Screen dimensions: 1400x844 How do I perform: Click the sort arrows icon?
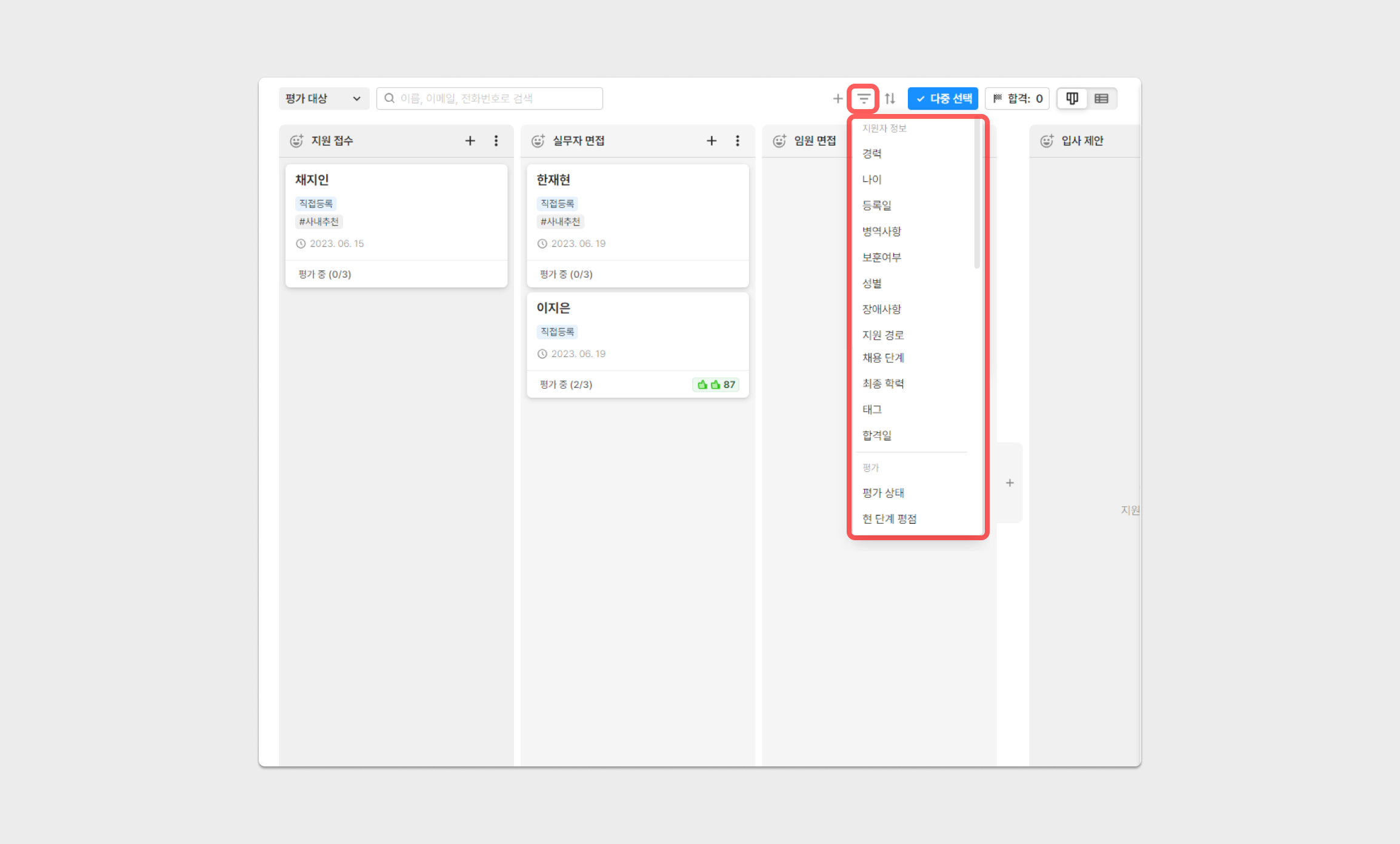point(890,98)
